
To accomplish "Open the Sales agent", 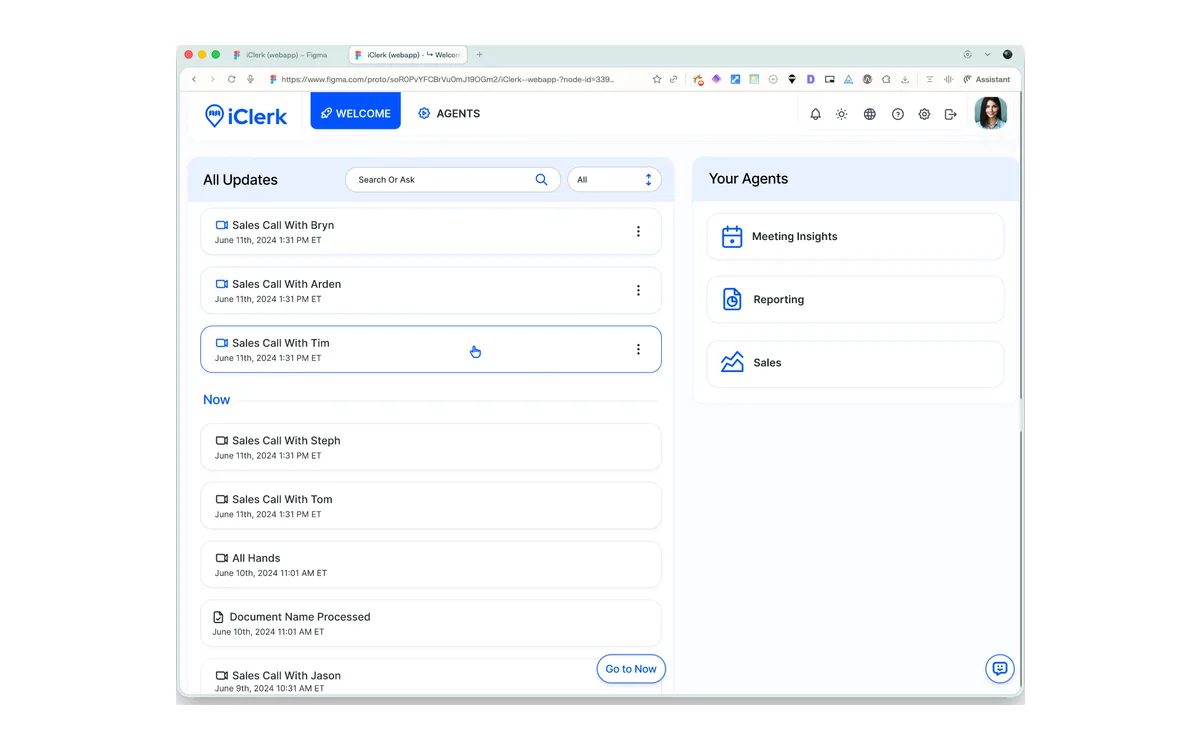I will (x=855, y=363).
